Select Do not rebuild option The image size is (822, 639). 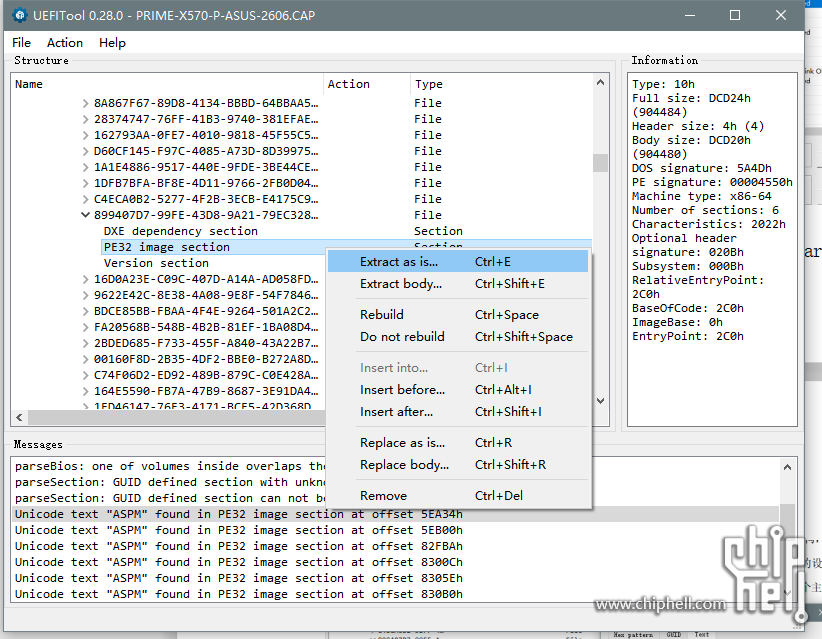(458, 337)
